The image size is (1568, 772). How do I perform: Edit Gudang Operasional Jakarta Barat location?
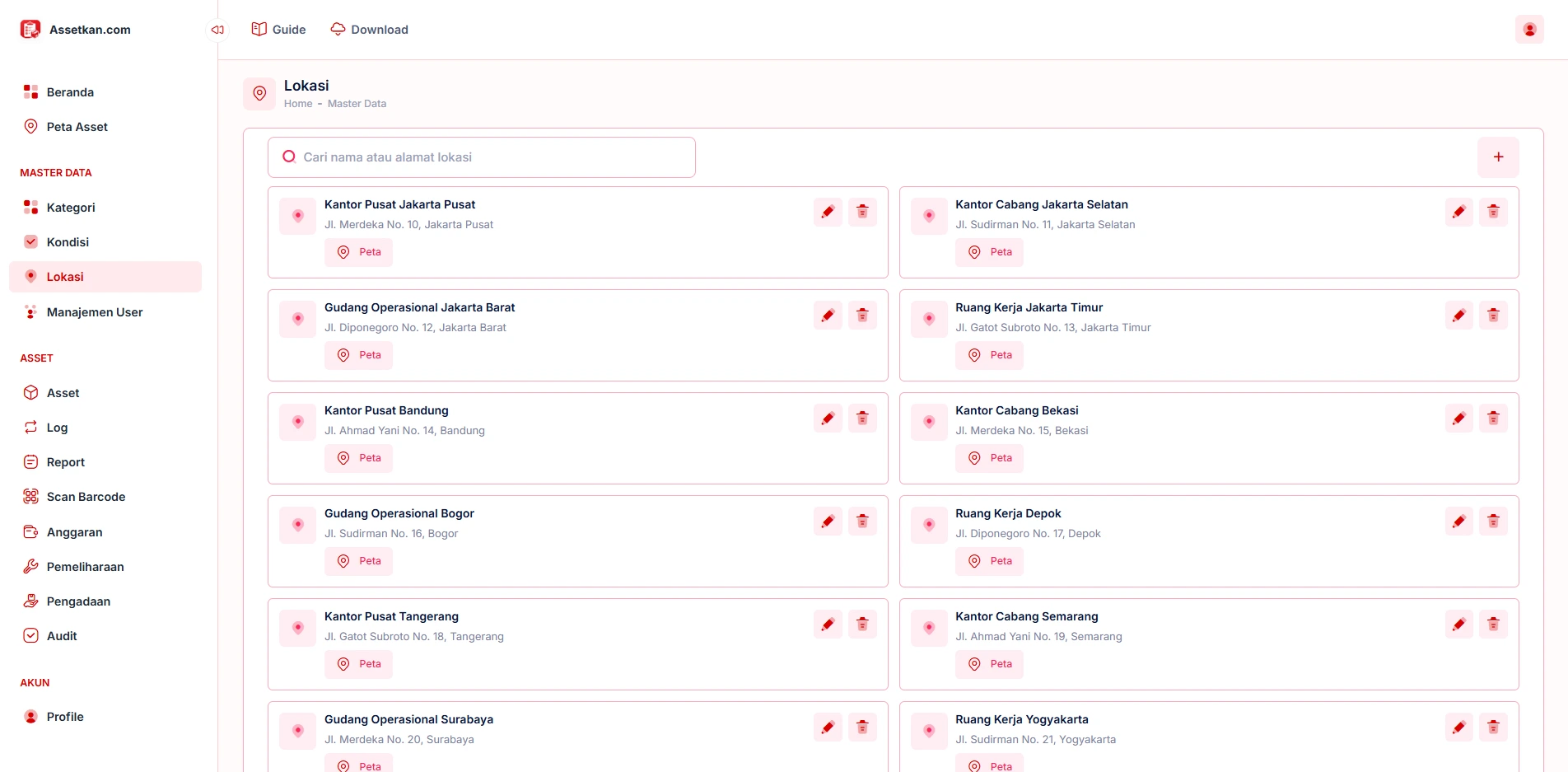pos(828,316)
